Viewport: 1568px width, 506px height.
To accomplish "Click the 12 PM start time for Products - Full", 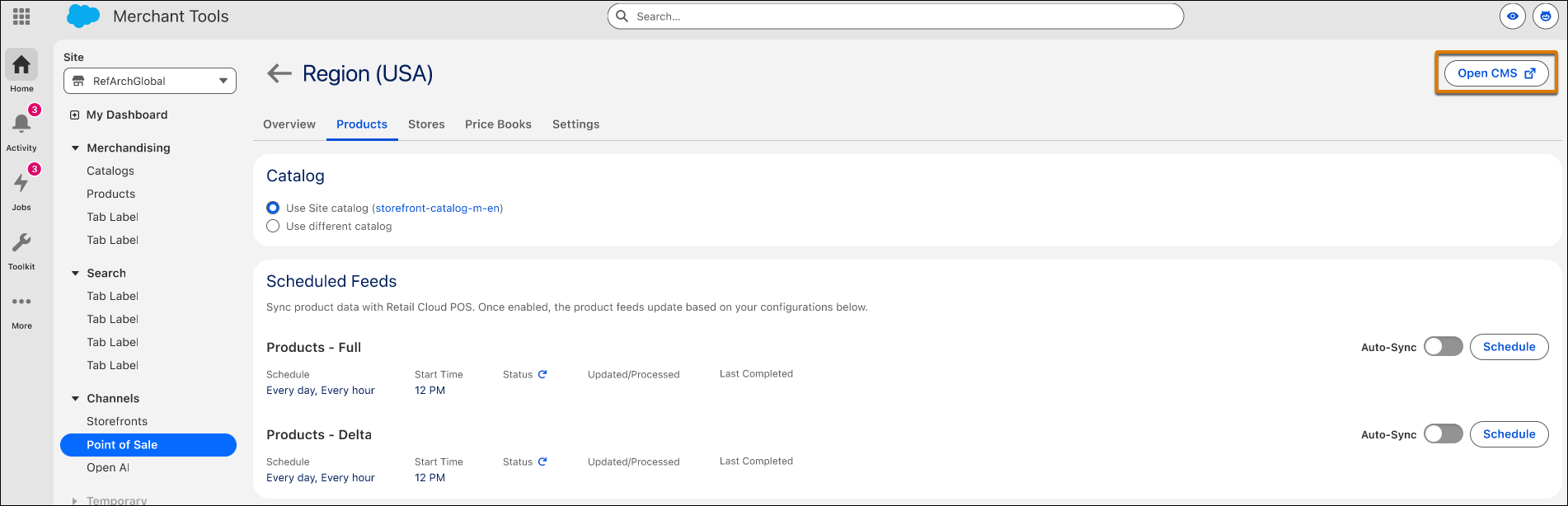I will tap(430, 391).
